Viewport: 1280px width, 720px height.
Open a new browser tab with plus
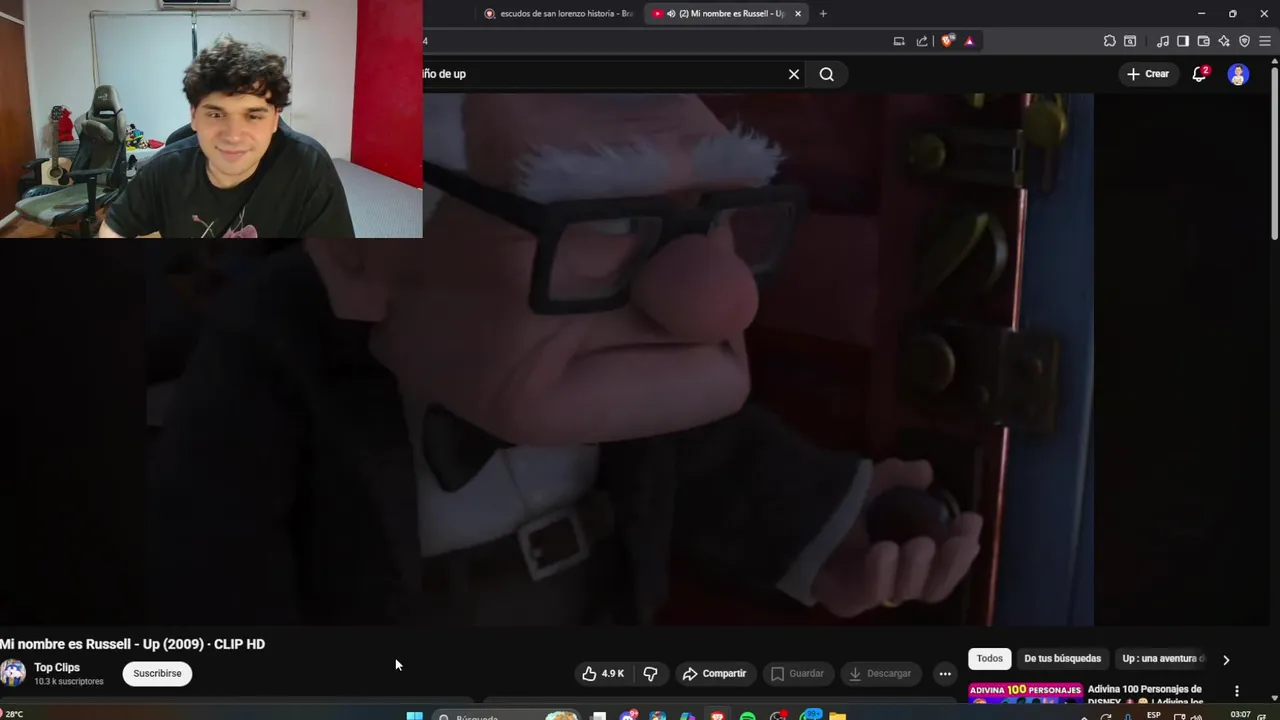pyautogui.click(x=823, y=13)
